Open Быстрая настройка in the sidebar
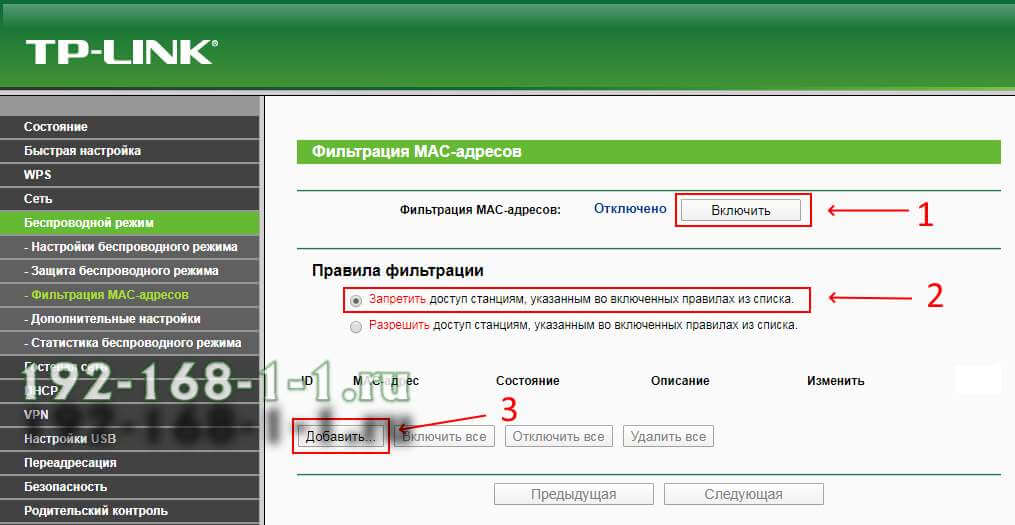1015x525 pixels. point(83,151)
